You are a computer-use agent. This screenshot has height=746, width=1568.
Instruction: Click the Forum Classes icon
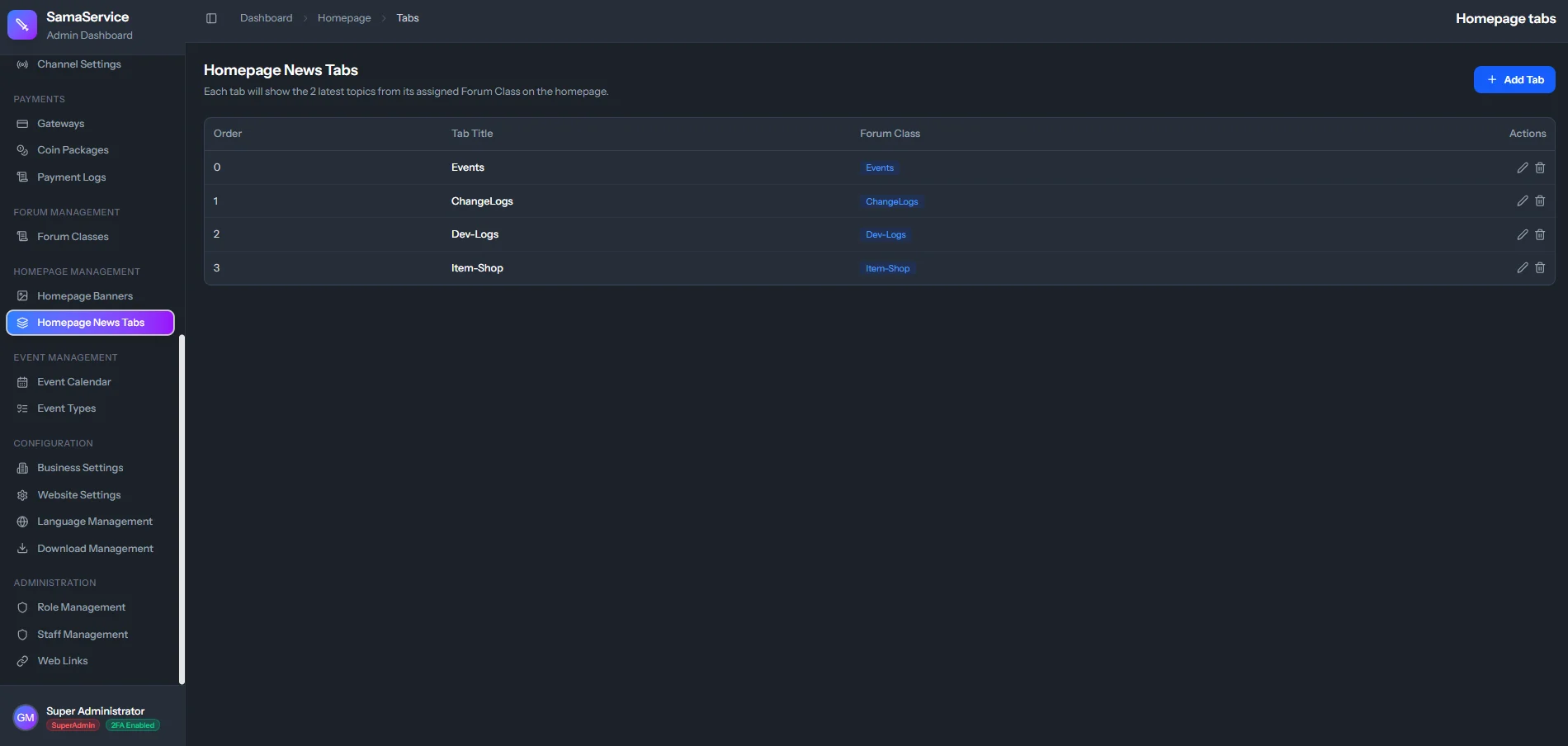[22, 237]
